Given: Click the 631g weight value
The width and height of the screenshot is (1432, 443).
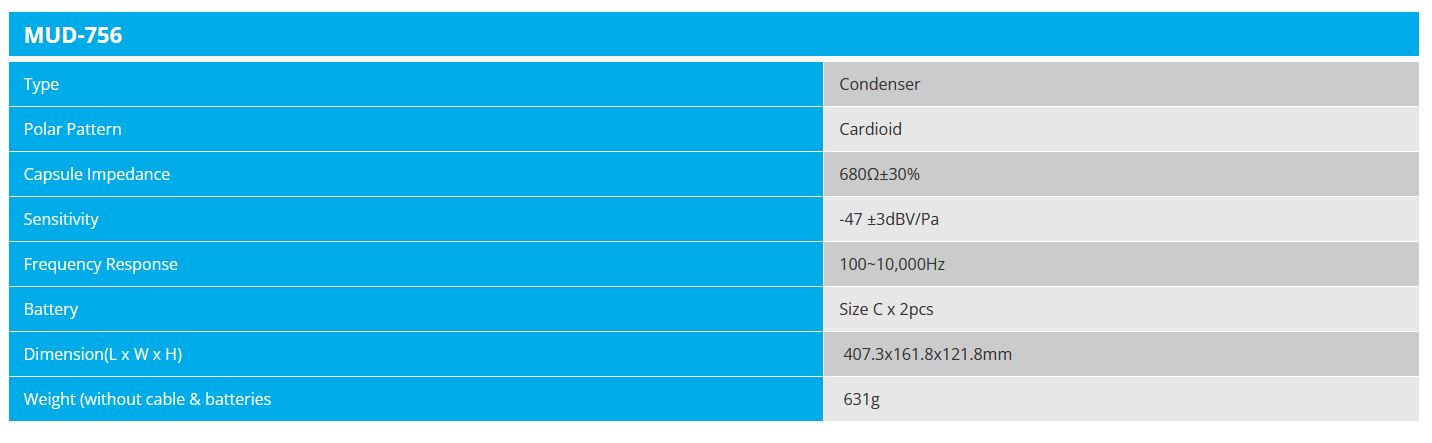Looking at the screenshot, I should pos(861,400).
